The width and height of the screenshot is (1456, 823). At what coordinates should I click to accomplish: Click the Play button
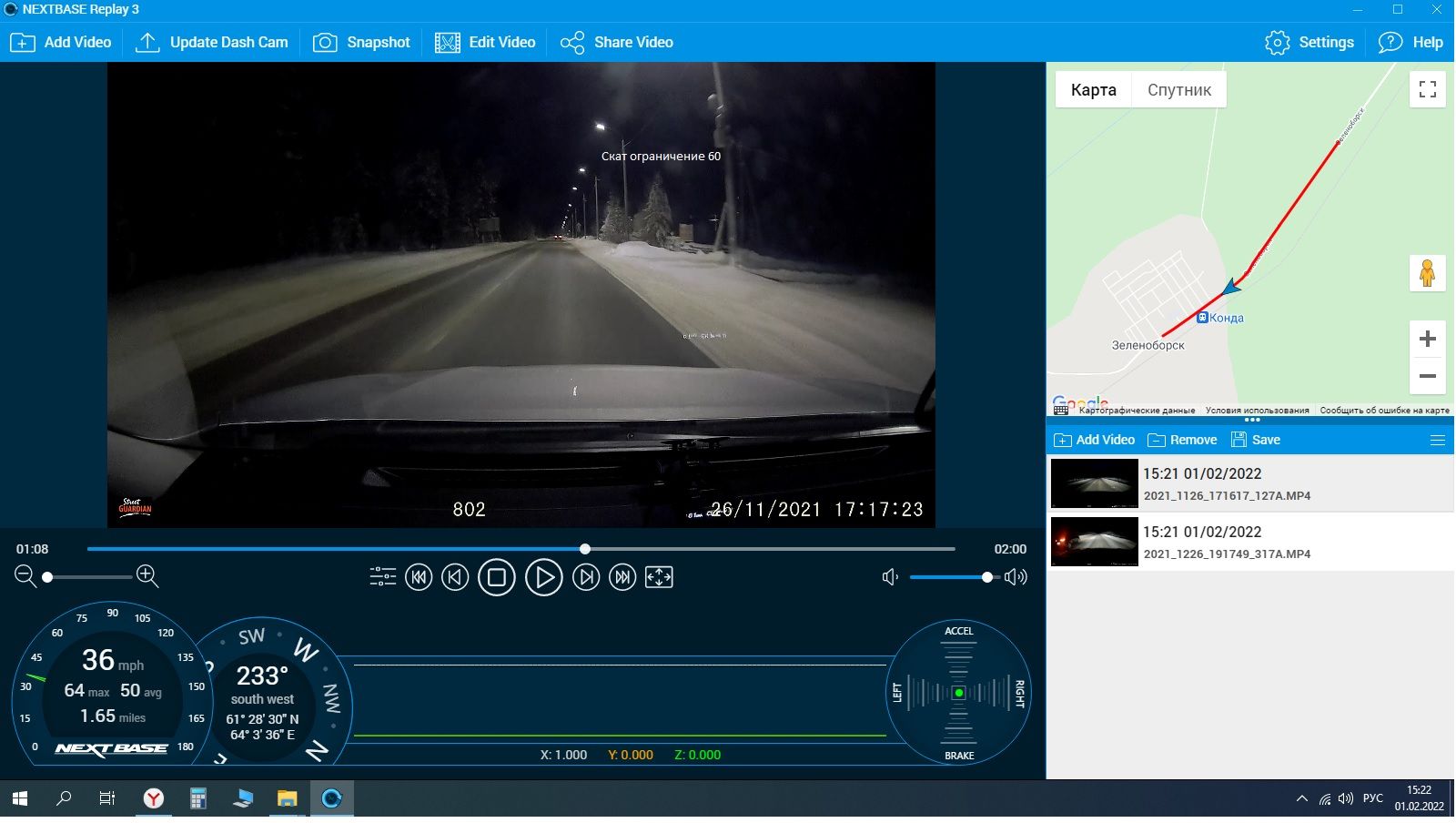(543, 578)
